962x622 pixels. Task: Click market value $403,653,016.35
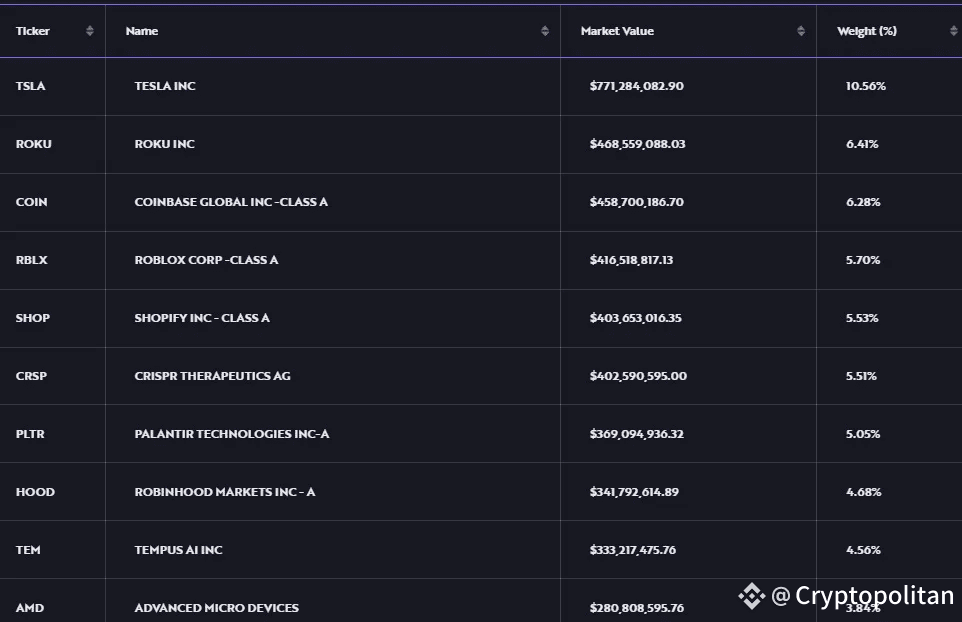tap(636, 318)
